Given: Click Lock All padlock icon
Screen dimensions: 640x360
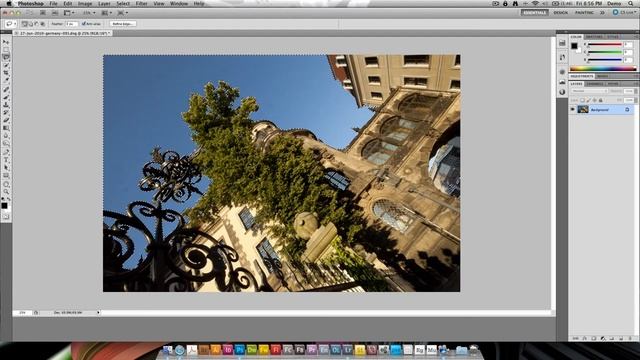Looking at the screenshot, I should click(x=600, y=100).
